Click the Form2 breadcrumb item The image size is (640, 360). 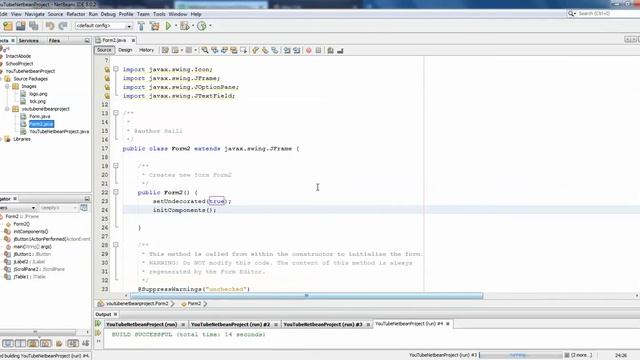[x=194, y=304]
